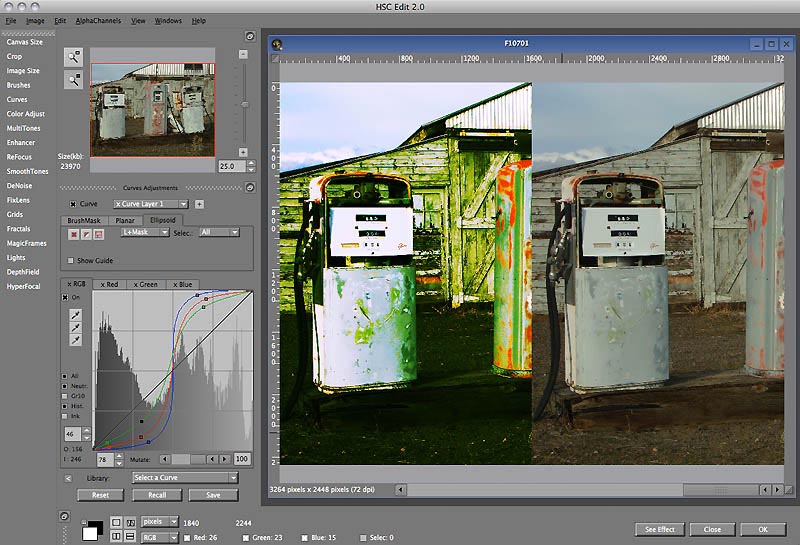This screenshot has height=545, width=800.
Task: Click the '<' collapse button beside Library
Action: 68,478
